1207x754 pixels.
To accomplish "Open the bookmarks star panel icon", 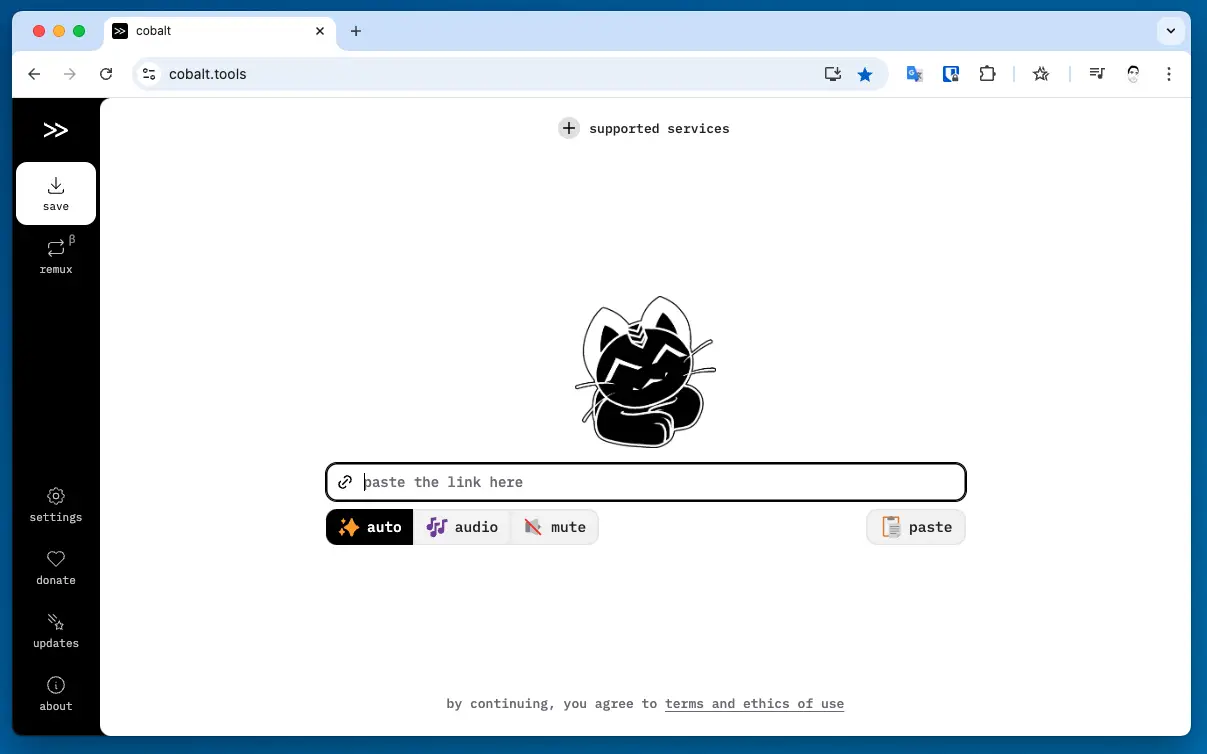I will [x=1041, y=74].
